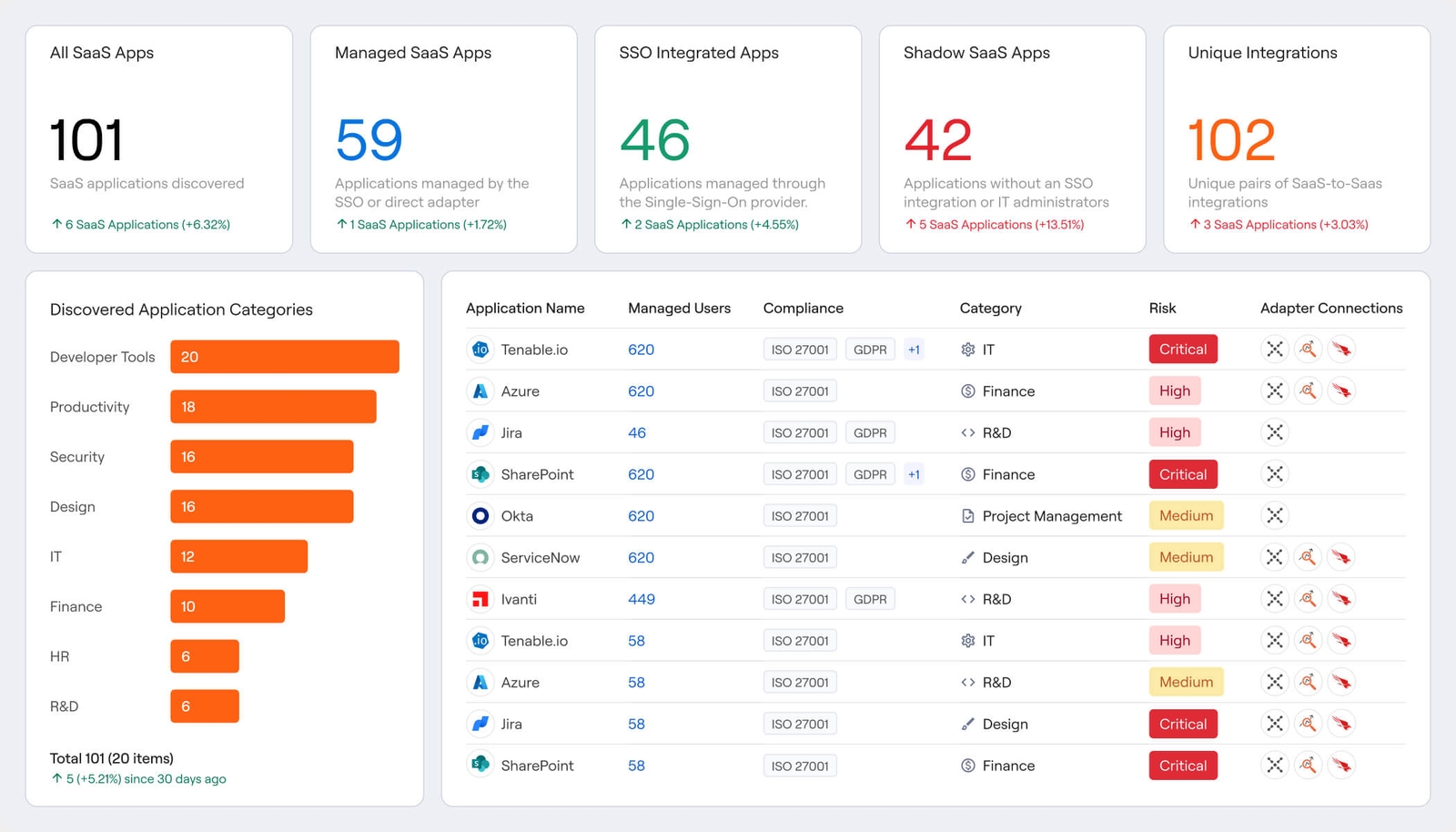This screenshot has width=1456, height=832.
Task: Click the node-cross adapter icon in the Okta row
Action: pyautogui.click(x=1275, y=516)
